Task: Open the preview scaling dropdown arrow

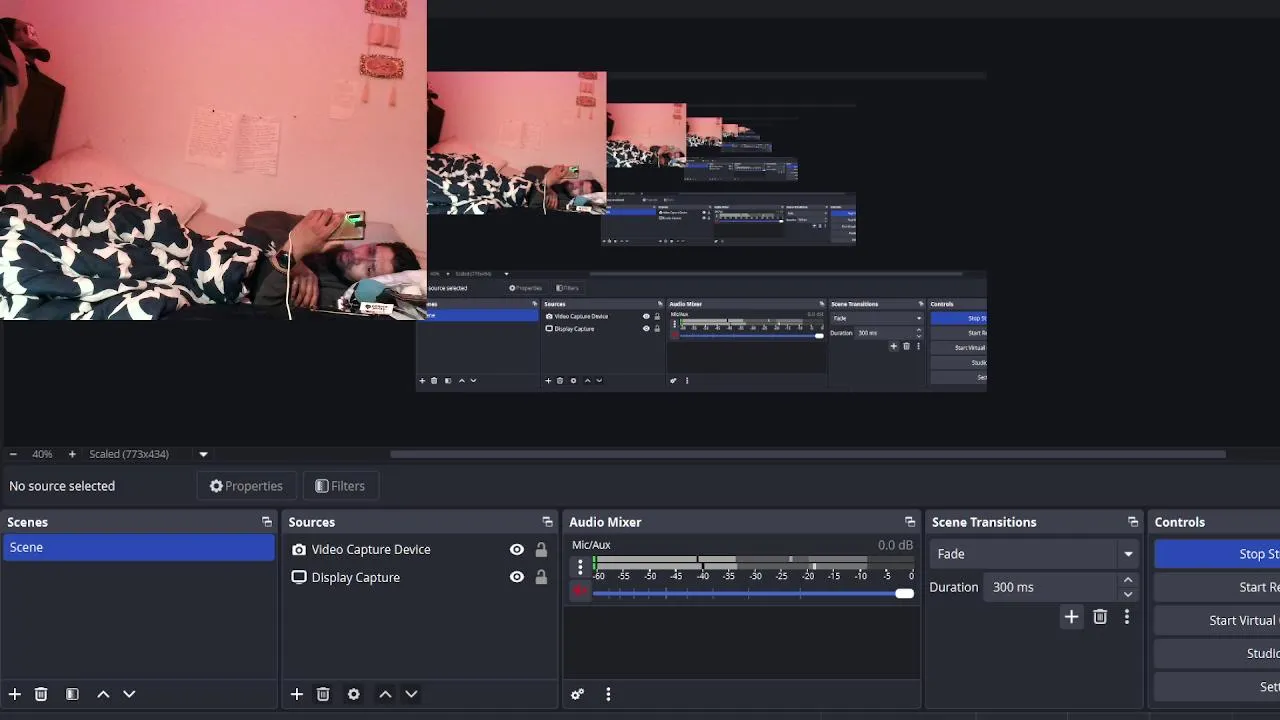Action: [203, 454]
